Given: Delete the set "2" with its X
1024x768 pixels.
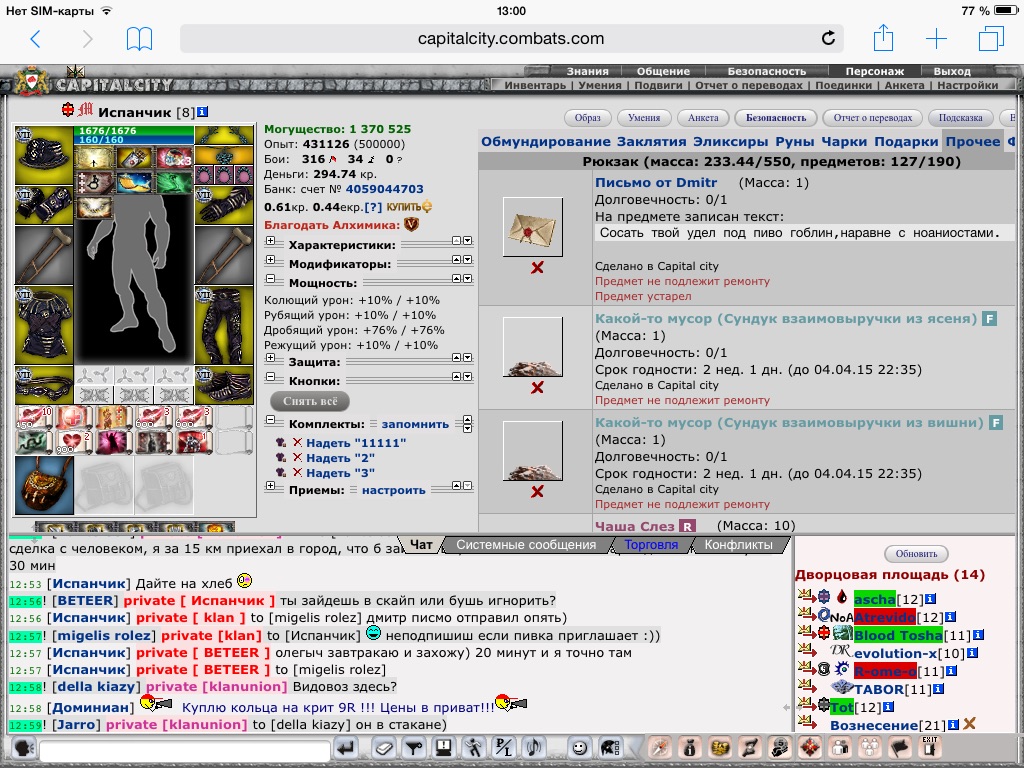Looking at the screenshot, I should pyautogui.click(x=297, y=457).
